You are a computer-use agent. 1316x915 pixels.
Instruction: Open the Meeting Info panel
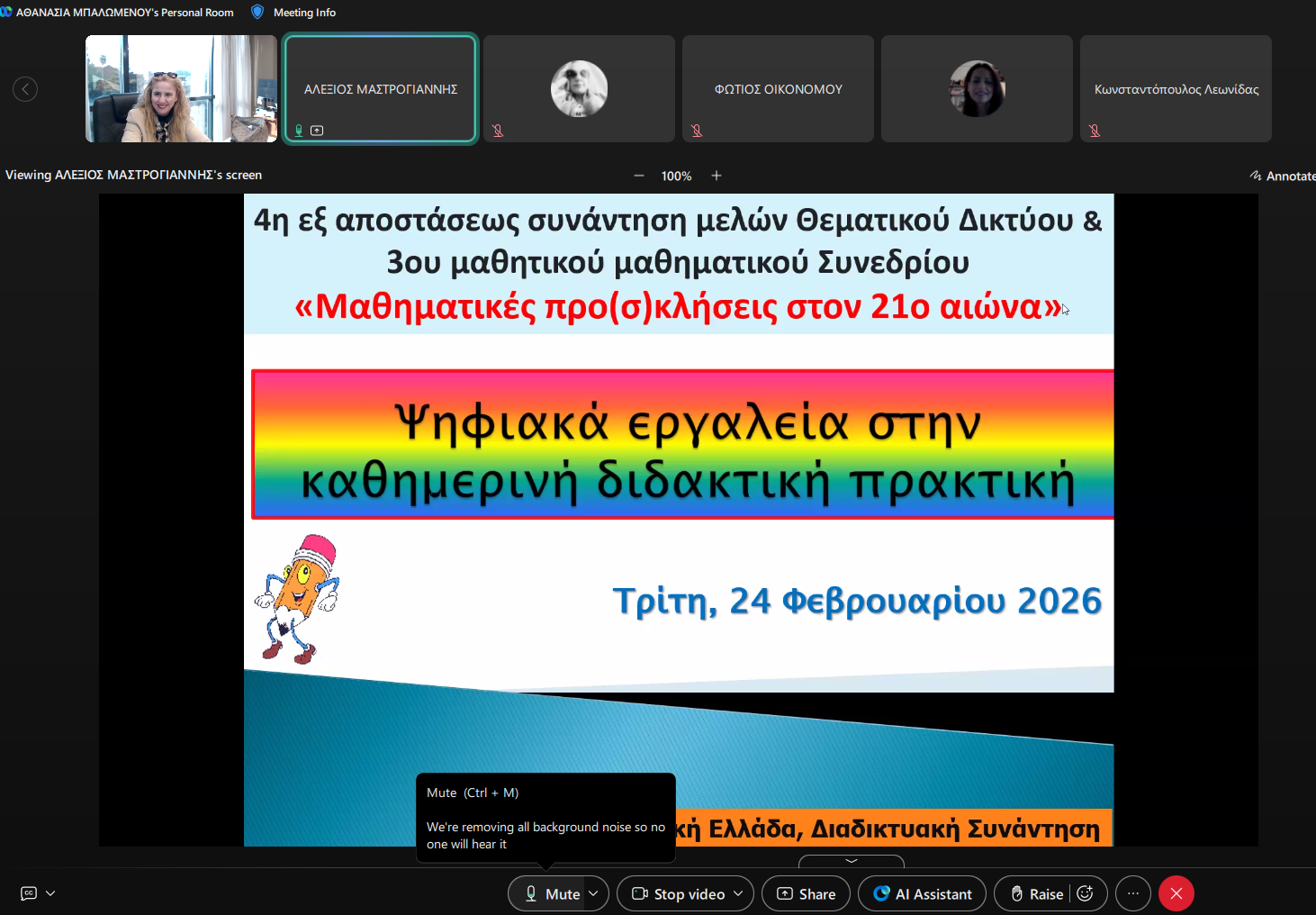(304, 13)
